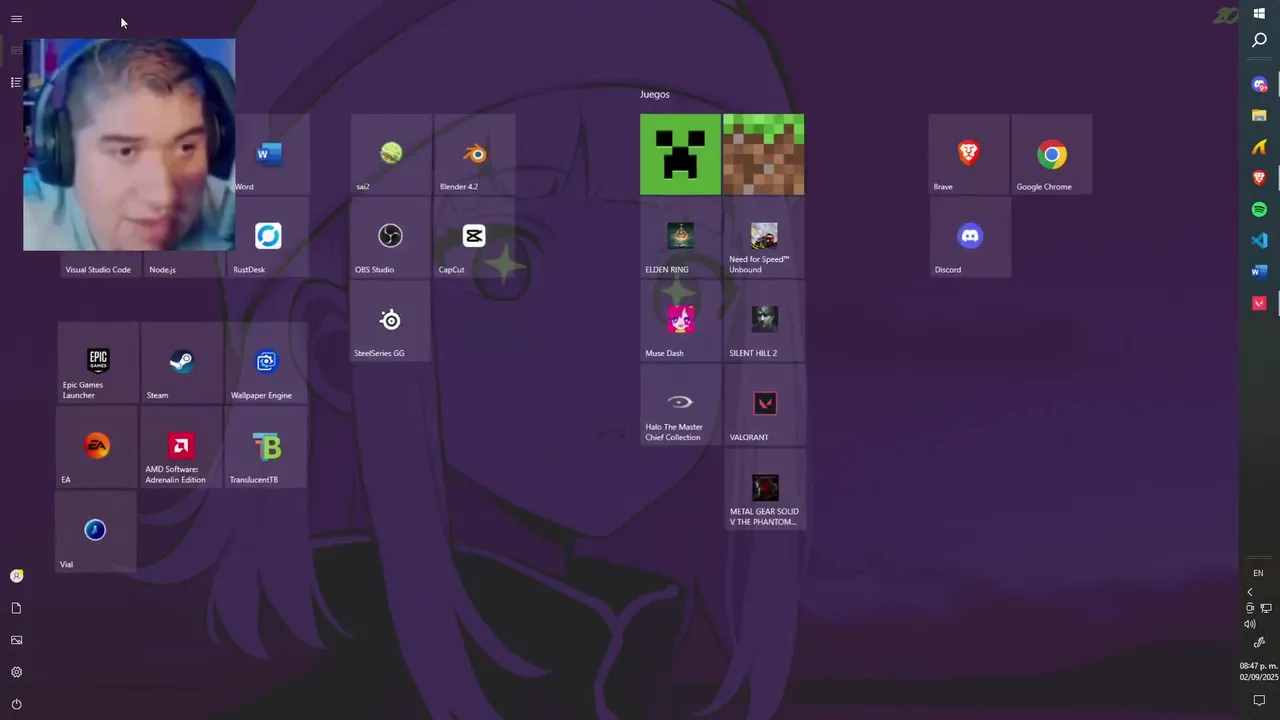1280x720 pixels.
Task: Open the Discord tile
Action: [x=970, y=237]
